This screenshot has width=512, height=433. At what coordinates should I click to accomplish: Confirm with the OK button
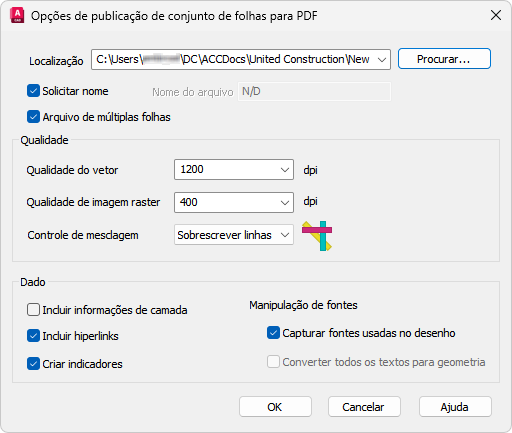coord(275,407)
